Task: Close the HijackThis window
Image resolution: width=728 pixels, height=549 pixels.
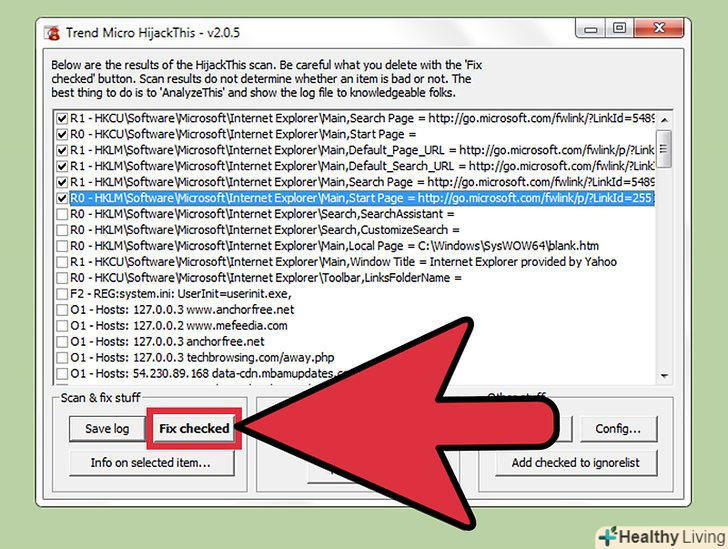Action: pos(659,28)
